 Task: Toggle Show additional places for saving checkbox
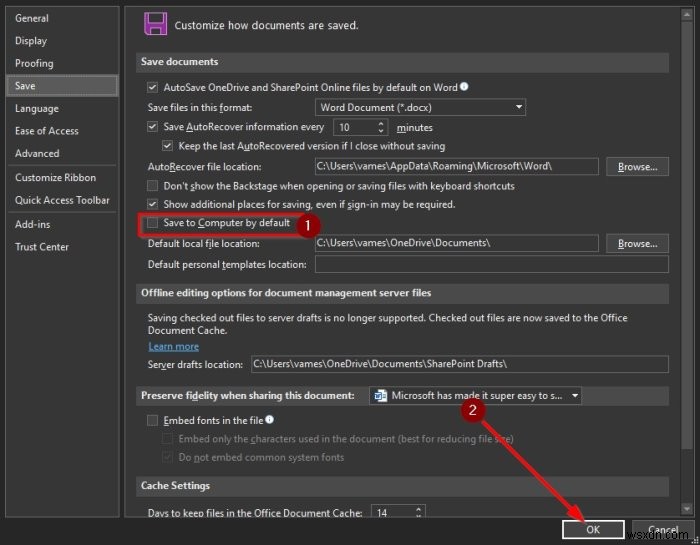point(152,204)
